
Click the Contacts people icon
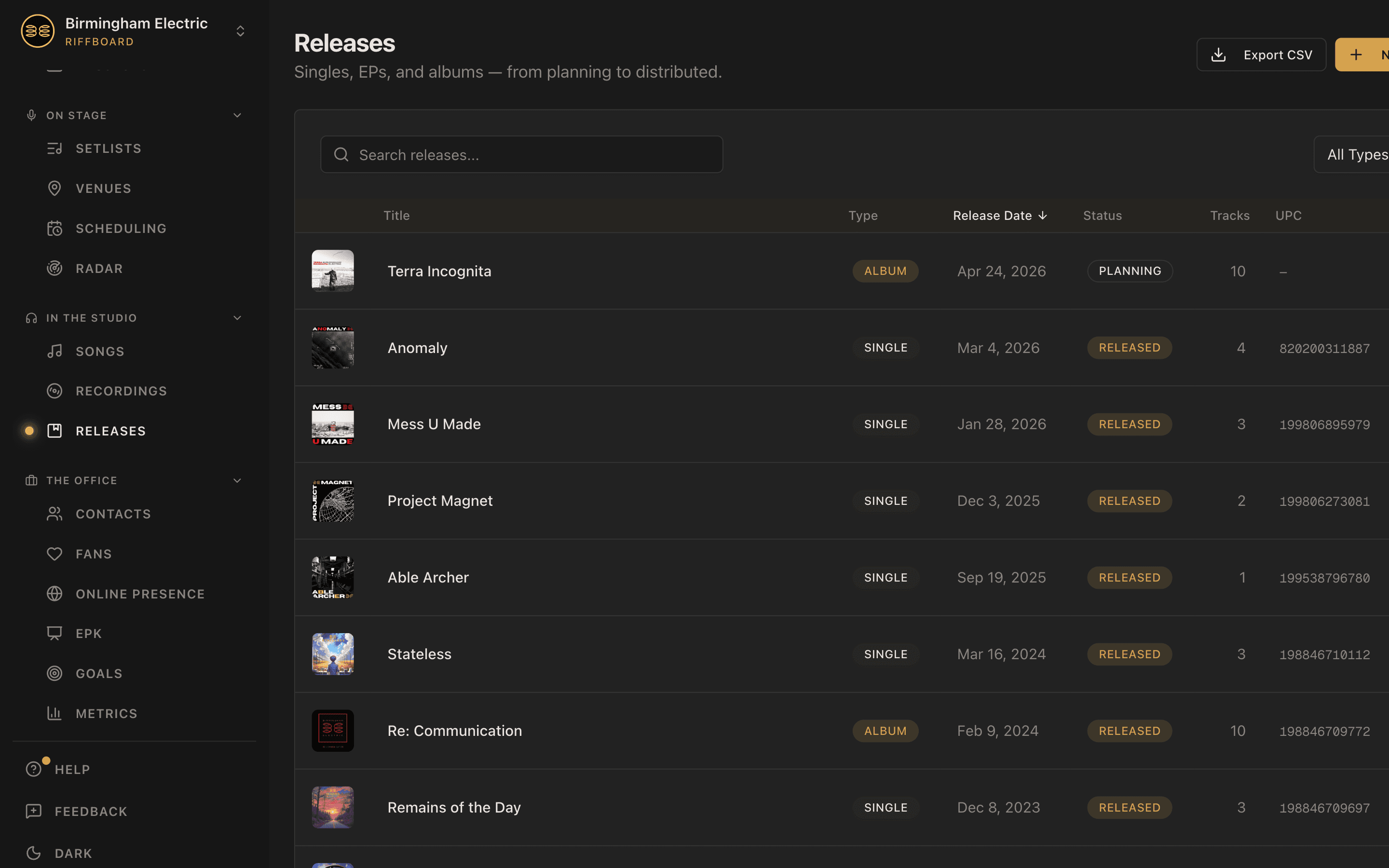pos(54,513)
